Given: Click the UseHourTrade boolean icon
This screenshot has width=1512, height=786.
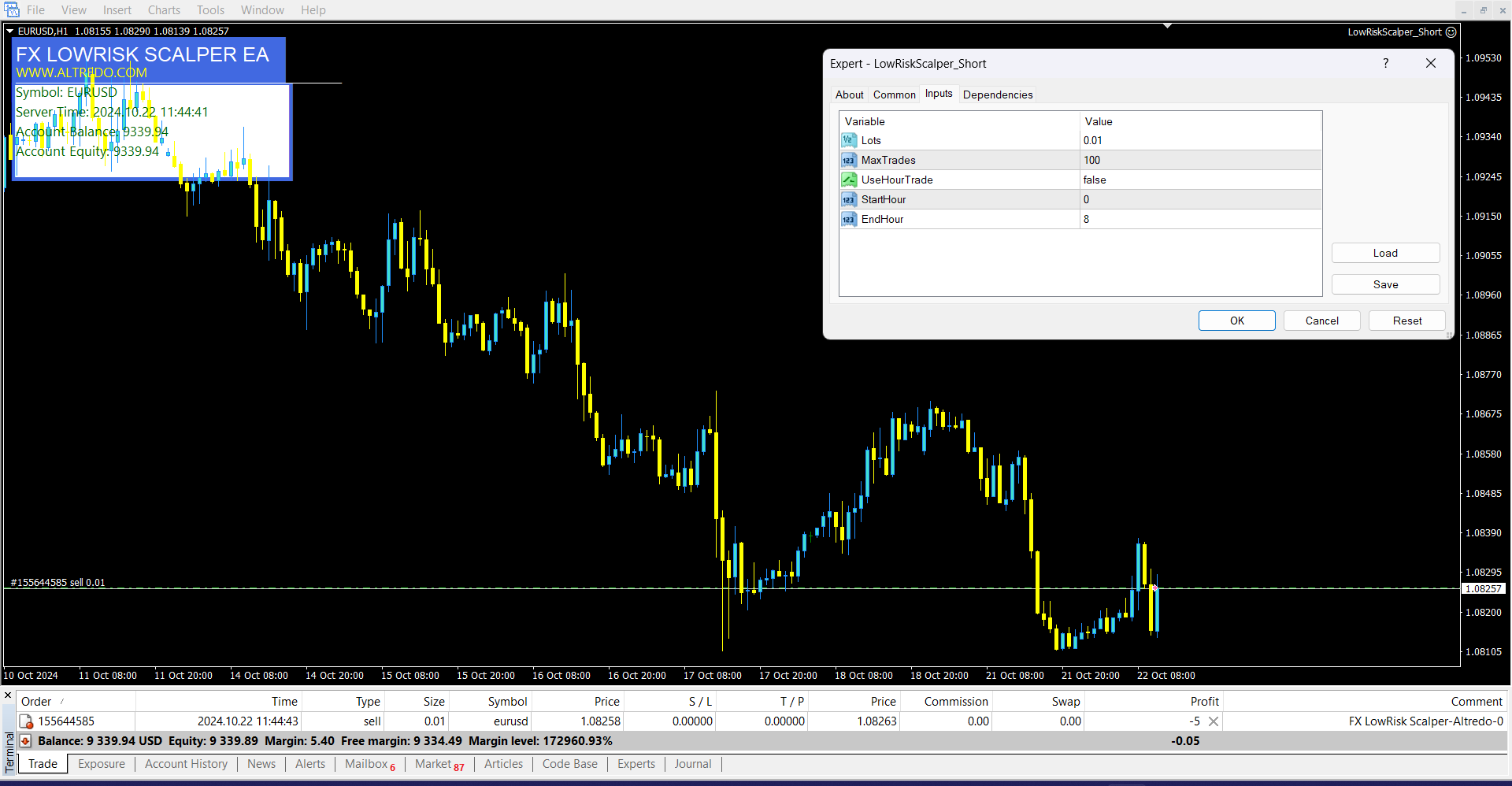Looking at the screenshot, I should 848,180.
